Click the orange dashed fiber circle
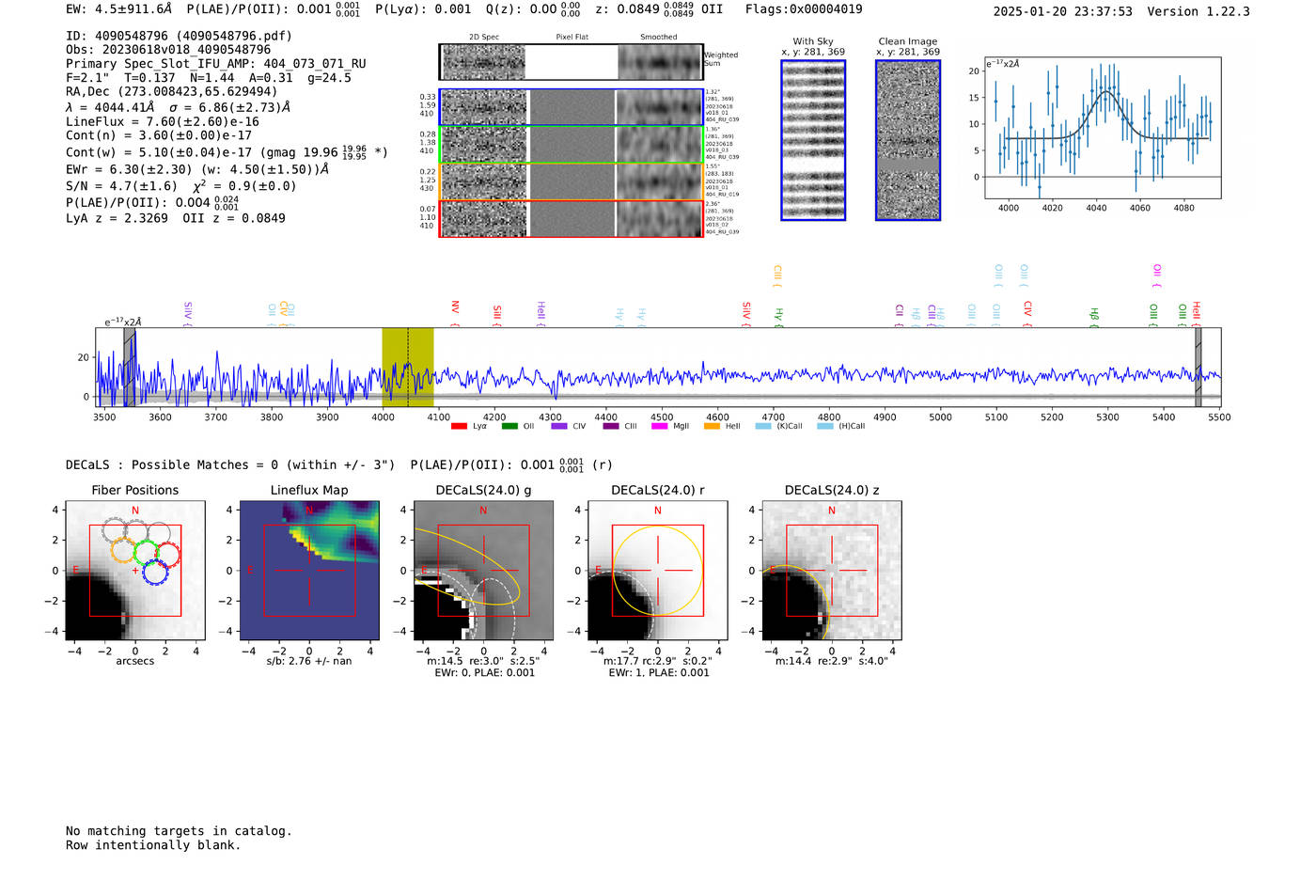 coord(123,551)
